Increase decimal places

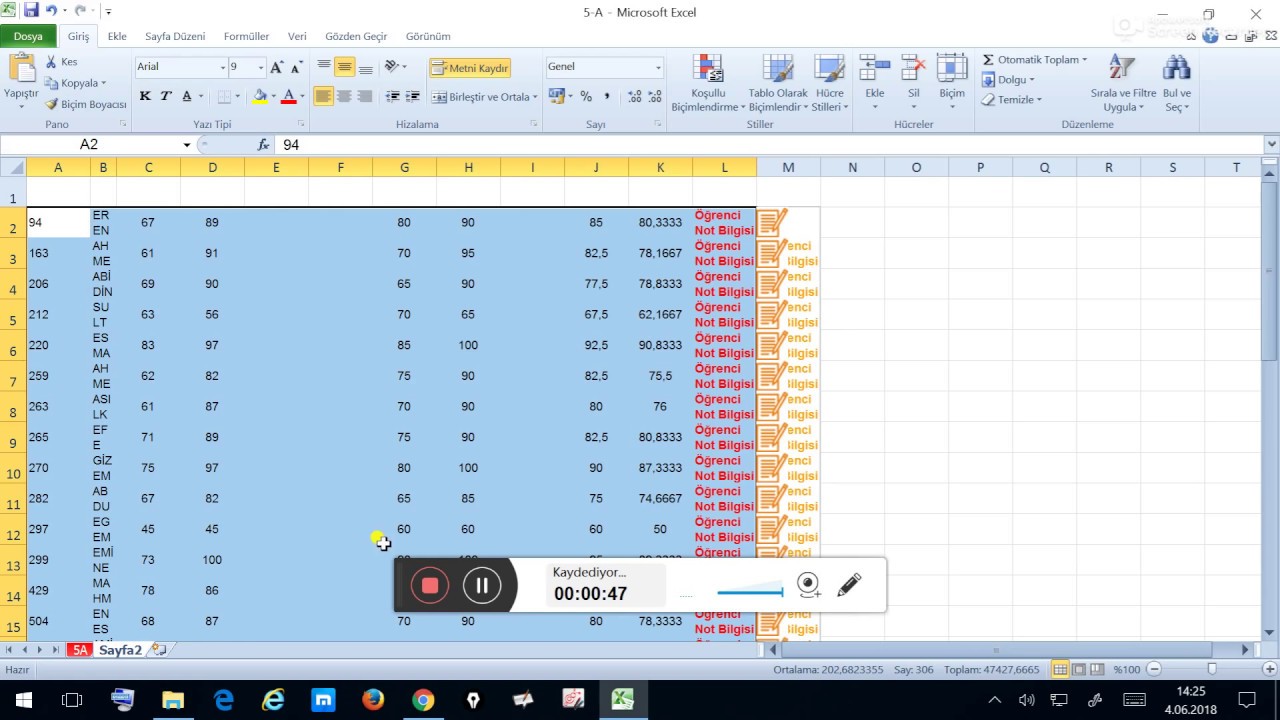pos(635,97)
